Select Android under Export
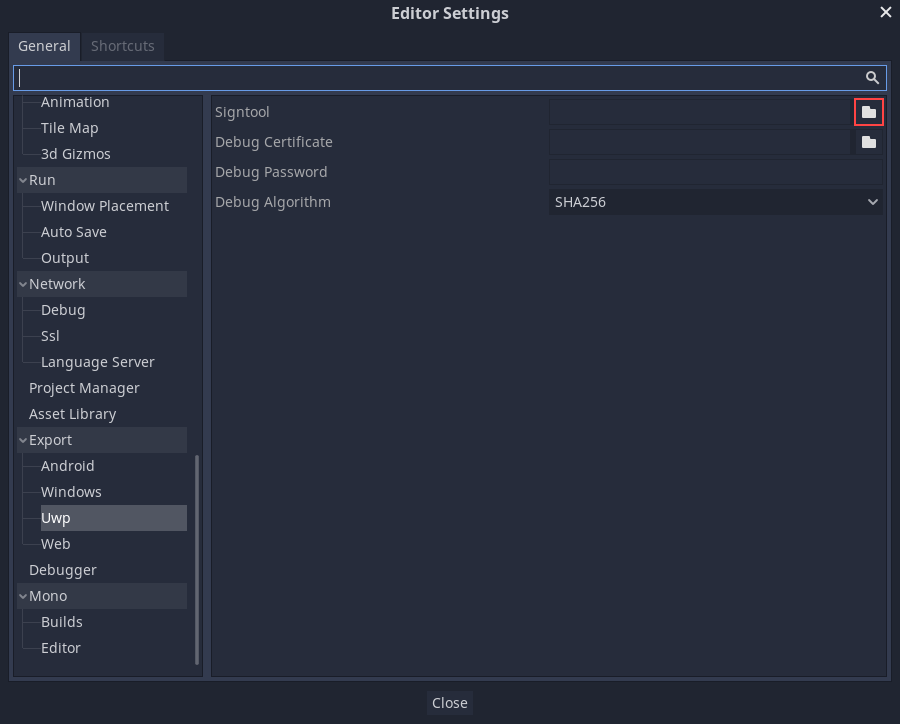Image resolution: width=900 pixels, height=724 pixels. coord(67,465)
